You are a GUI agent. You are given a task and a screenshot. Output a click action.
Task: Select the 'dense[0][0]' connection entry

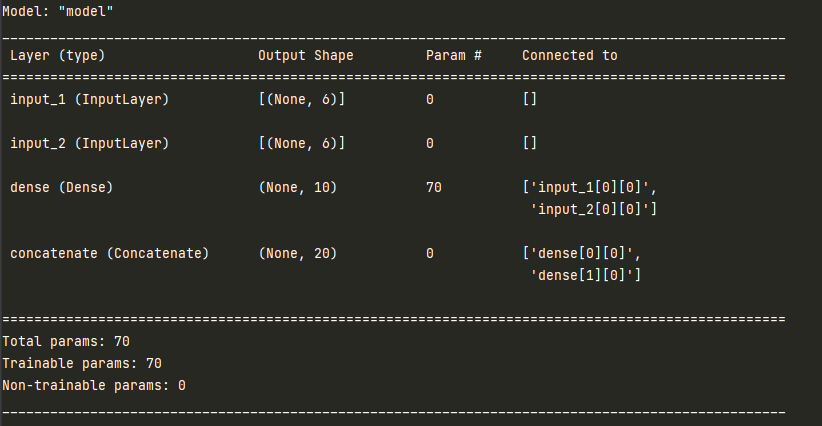(x=581, y=253)
